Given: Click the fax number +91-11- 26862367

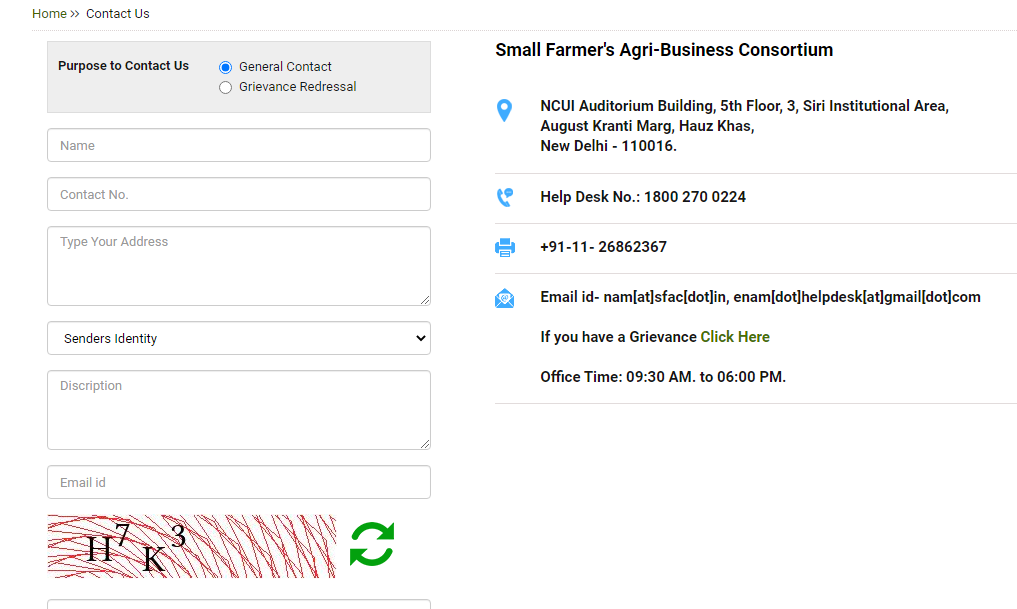Looking at the screenshot, I should tap(603, 246).
